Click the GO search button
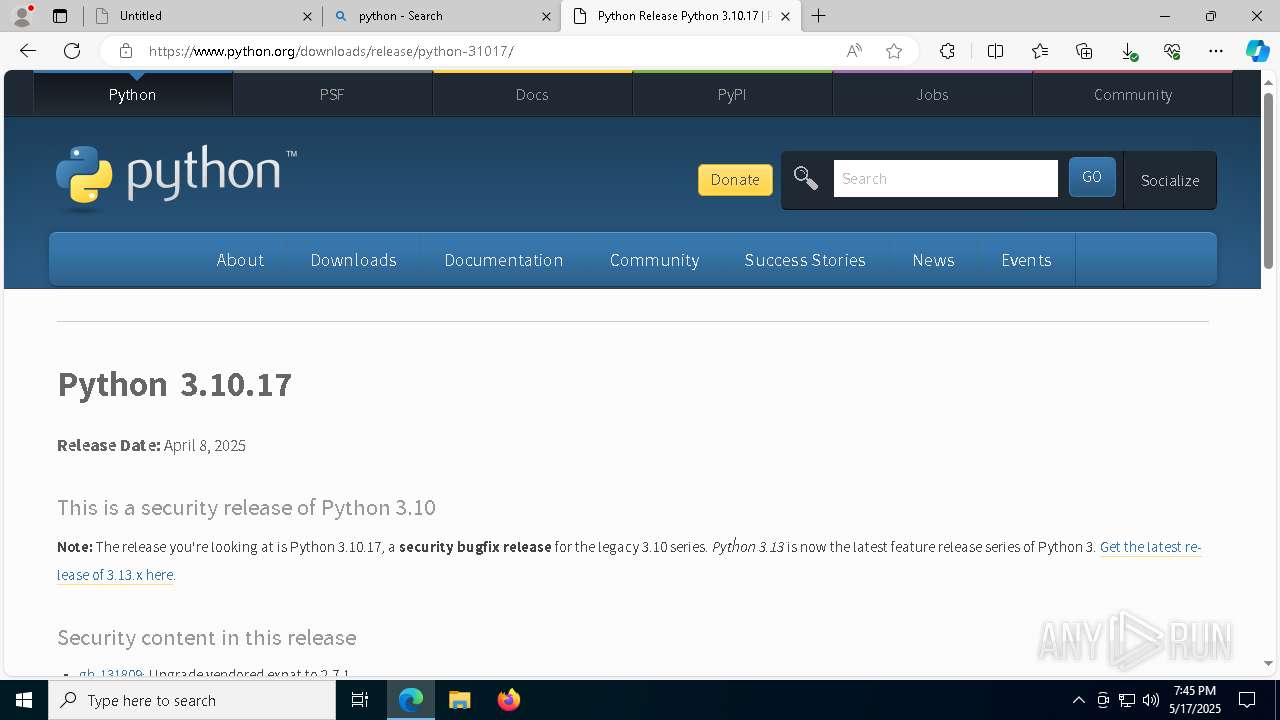 coord(1092,177)
